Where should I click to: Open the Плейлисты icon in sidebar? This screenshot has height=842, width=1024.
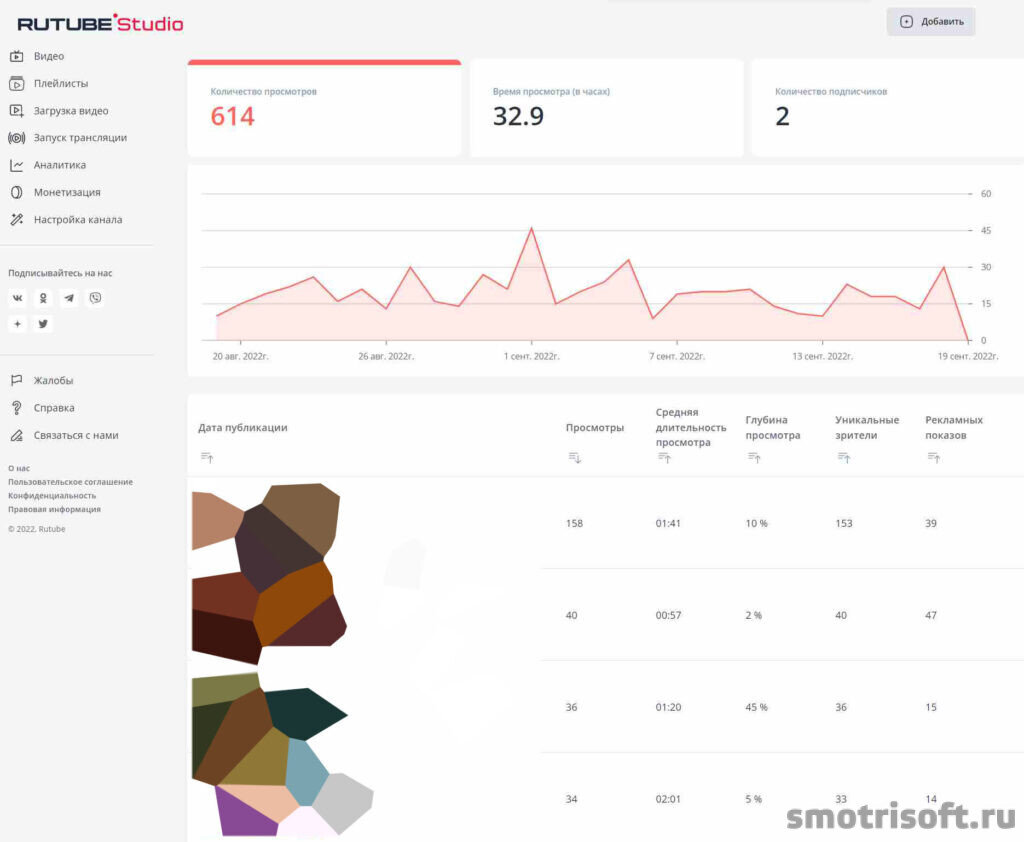(x=17, y=84)
